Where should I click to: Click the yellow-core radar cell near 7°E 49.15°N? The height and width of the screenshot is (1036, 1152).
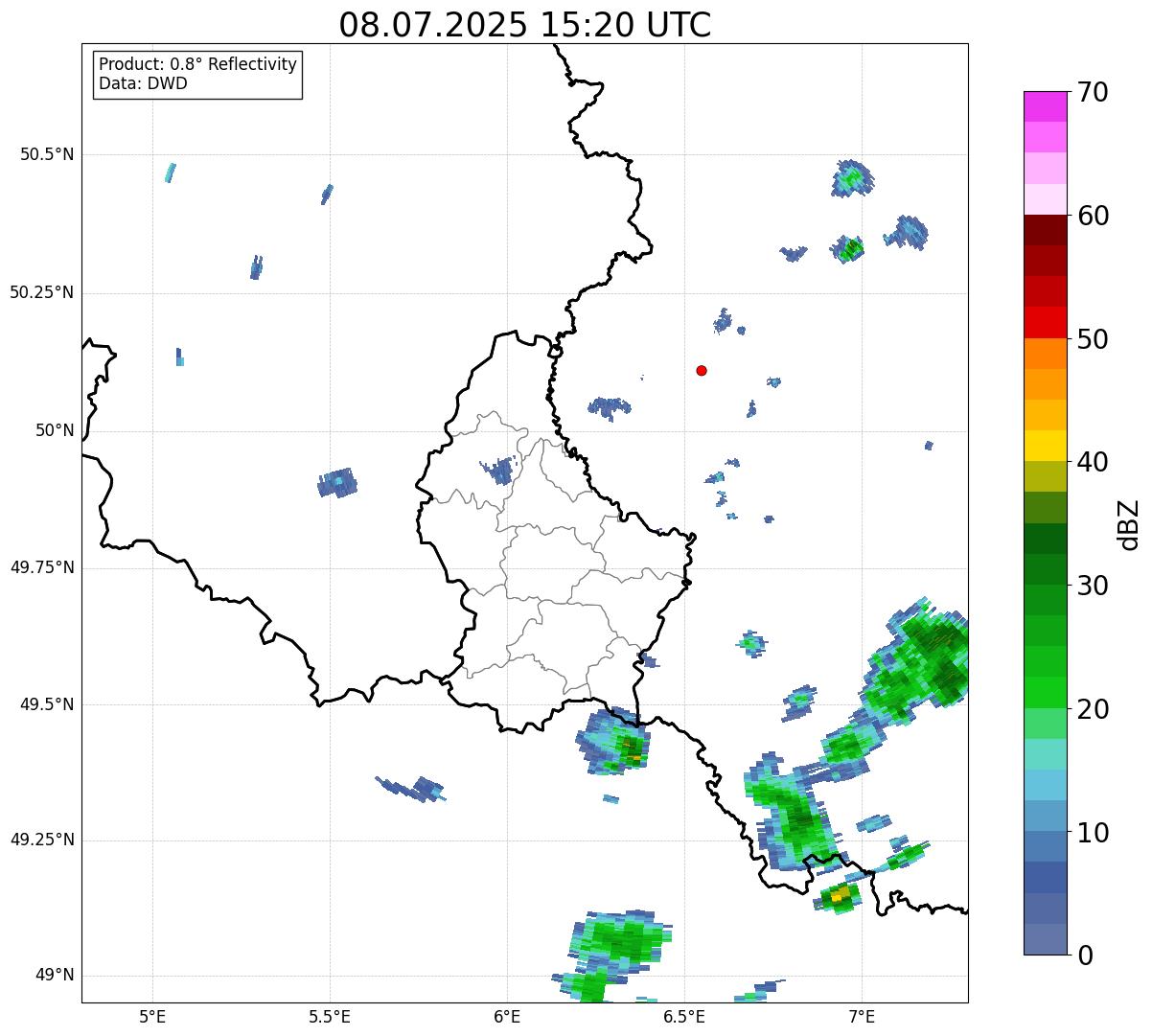point(839,897)
